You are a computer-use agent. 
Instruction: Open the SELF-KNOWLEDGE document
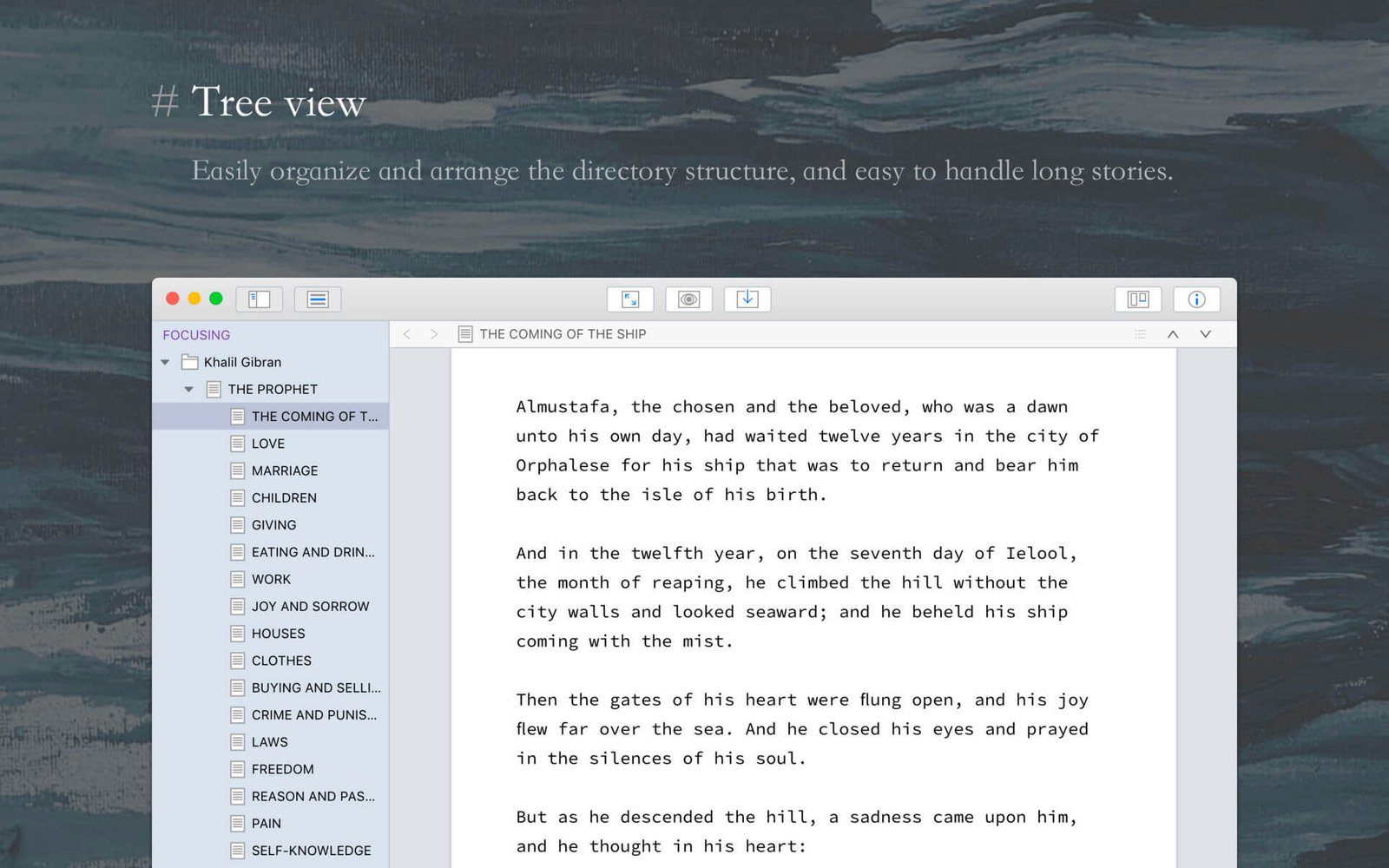tap(311, 851)
